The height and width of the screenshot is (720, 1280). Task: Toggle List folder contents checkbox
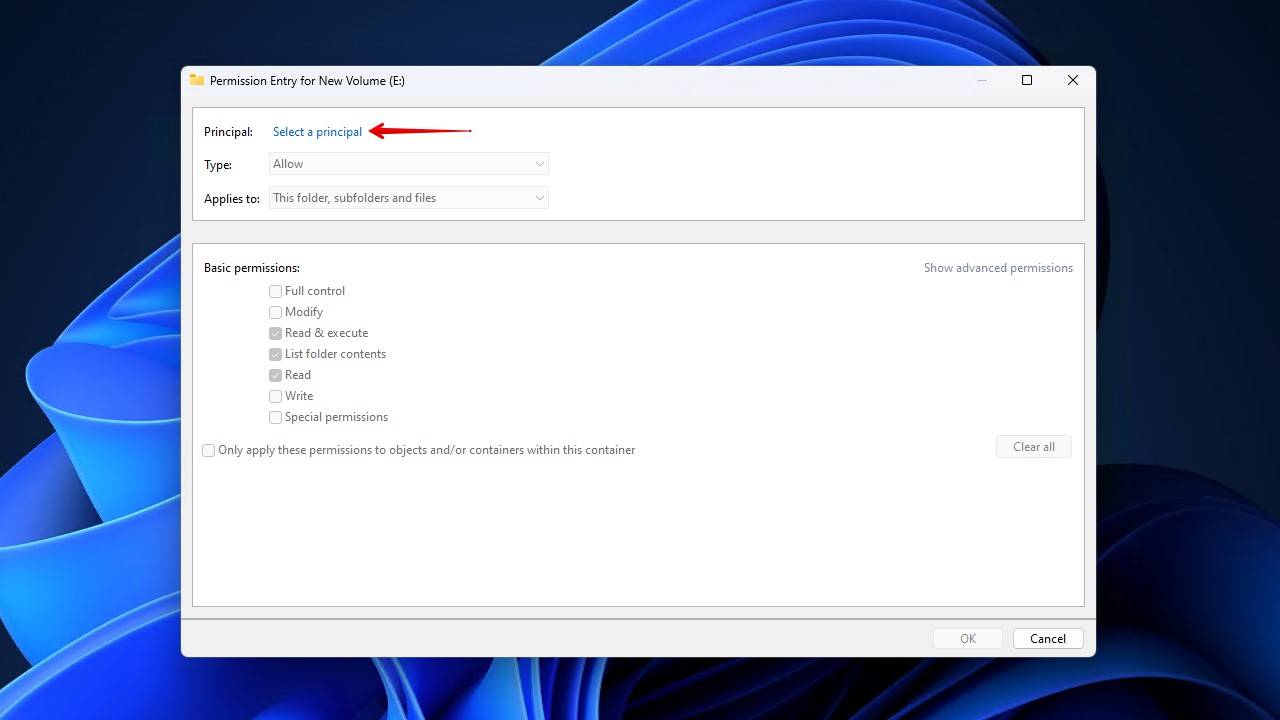(x=275, y=354)
